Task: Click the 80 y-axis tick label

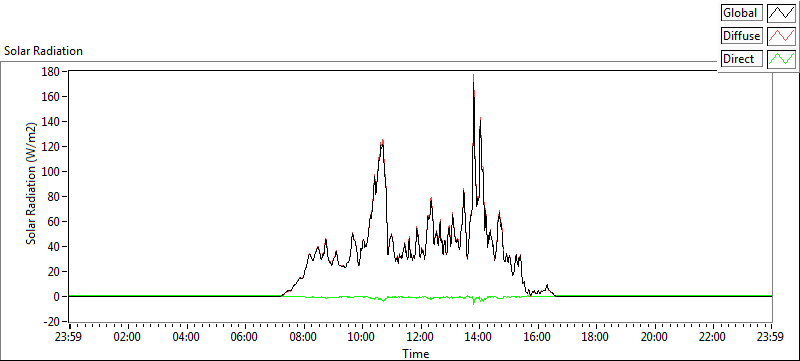Action: point(54,197)
